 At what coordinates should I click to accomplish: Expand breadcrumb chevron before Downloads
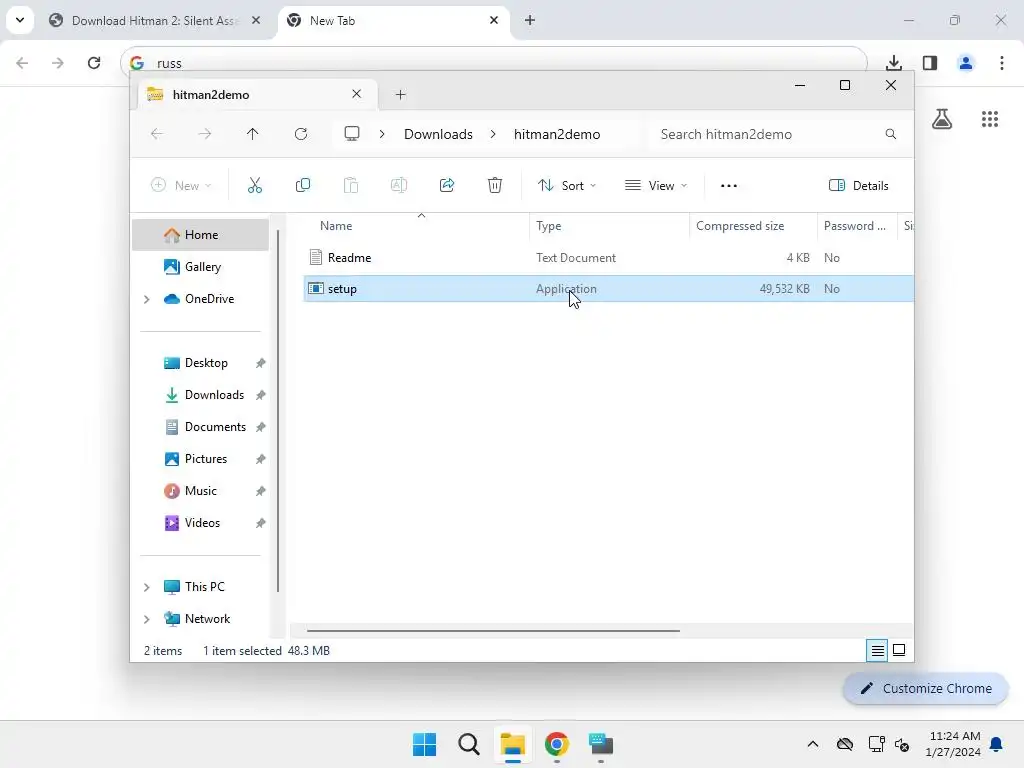tap(382, 134)
